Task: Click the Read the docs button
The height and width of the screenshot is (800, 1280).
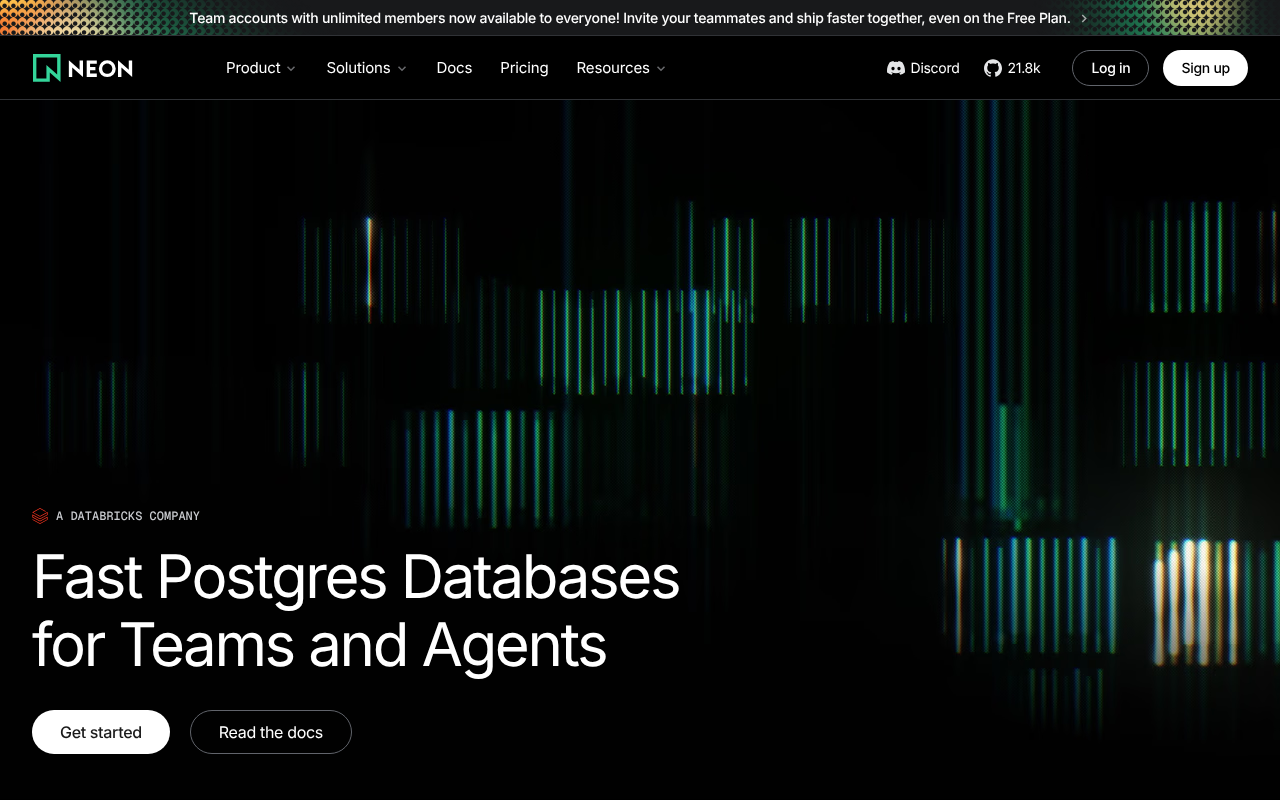Action: [271, 732]
